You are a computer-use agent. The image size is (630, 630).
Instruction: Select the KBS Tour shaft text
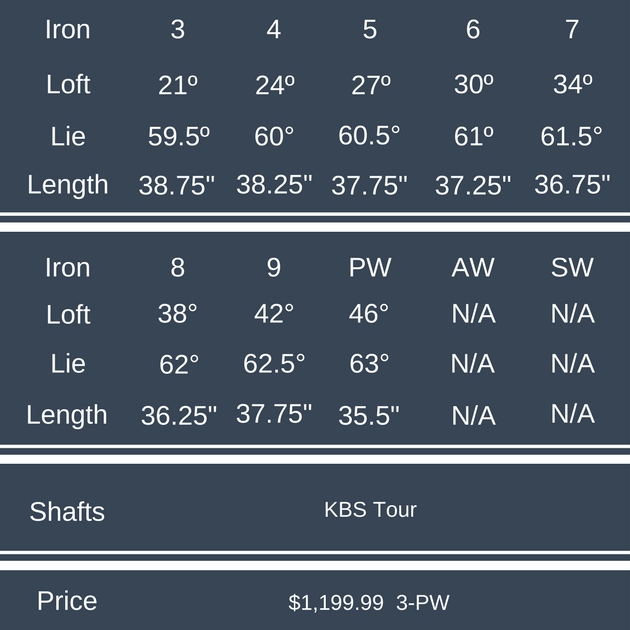[370, 510]
